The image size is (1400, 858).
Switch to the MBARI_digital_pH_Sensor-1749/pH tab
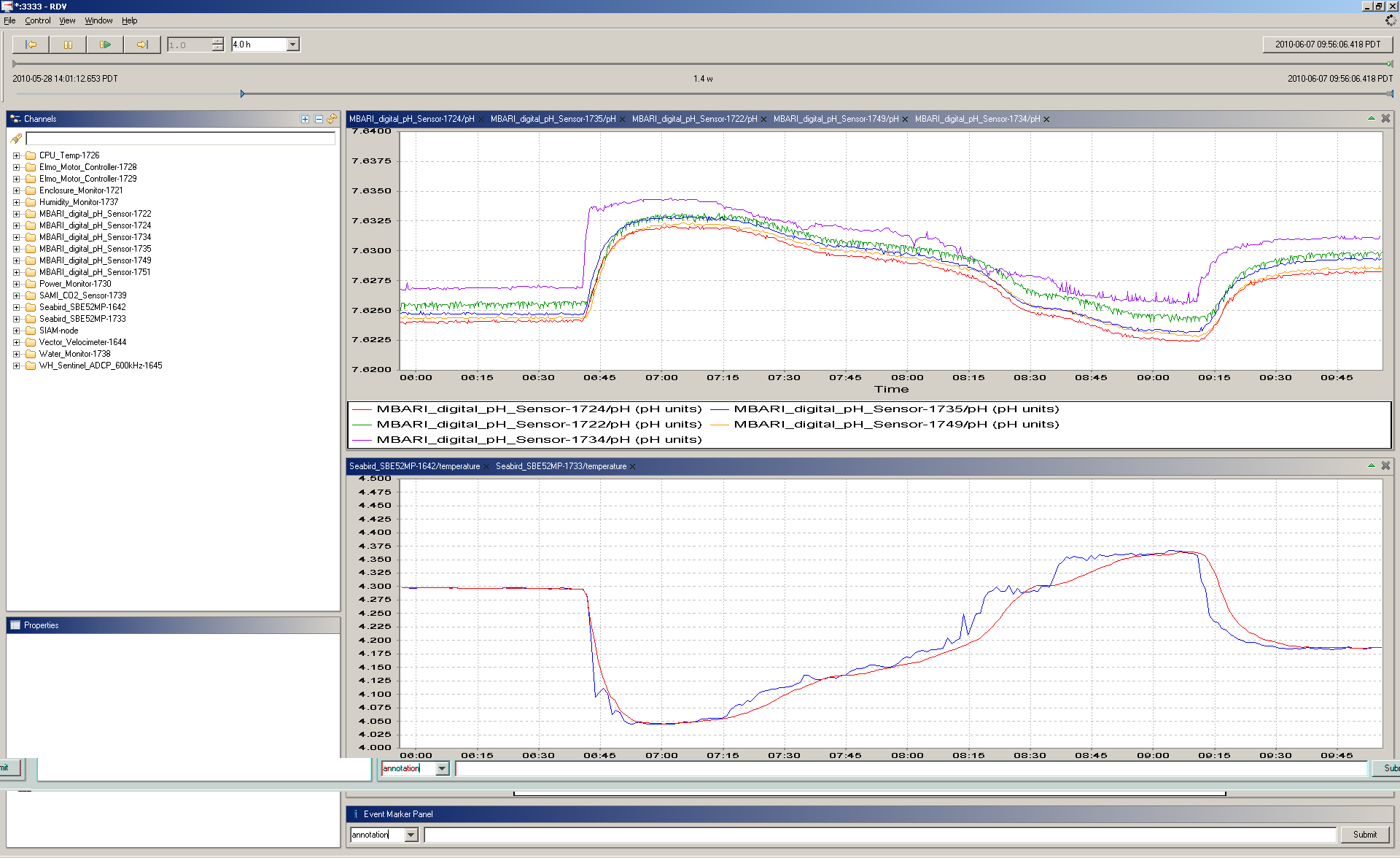836,119
